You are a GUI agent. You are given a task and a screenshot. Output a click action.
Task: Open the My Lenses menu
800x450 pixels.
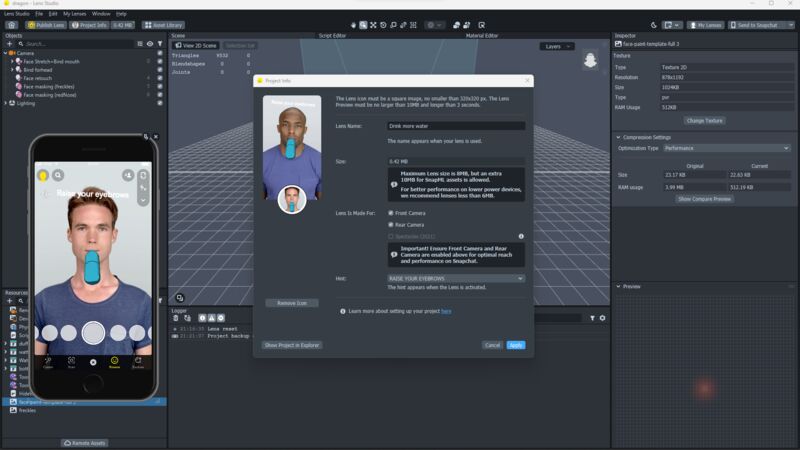(75, 14)
